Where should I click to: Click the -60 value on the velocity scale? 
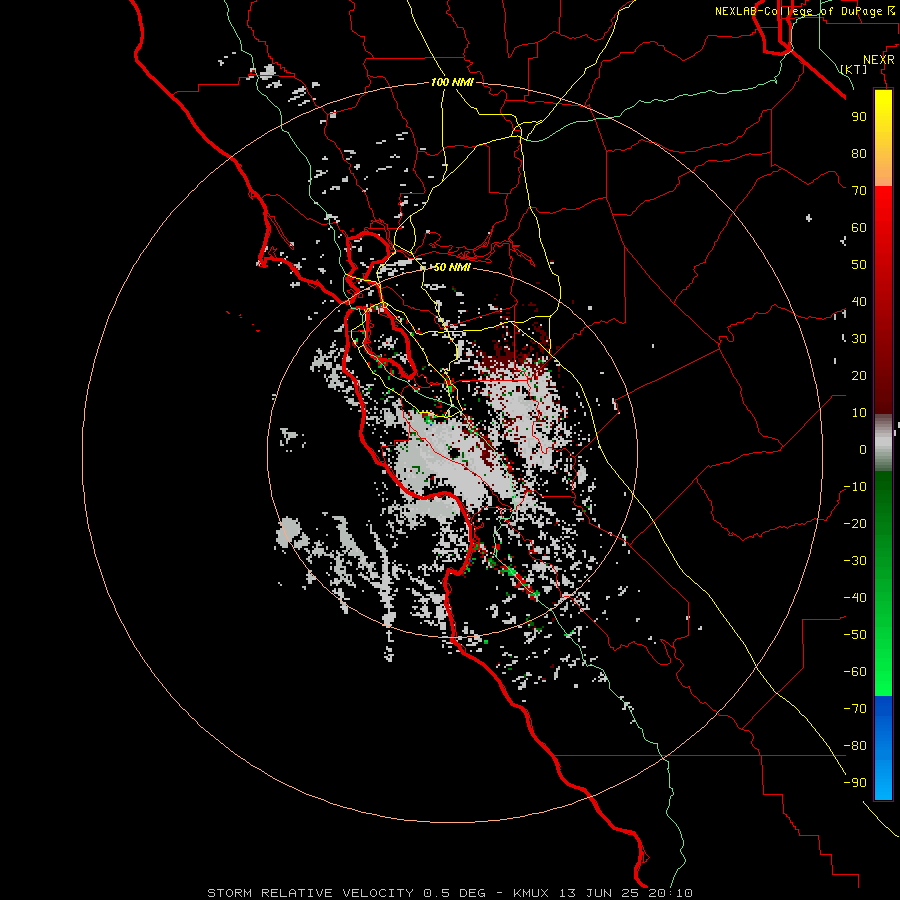(855, 672)
